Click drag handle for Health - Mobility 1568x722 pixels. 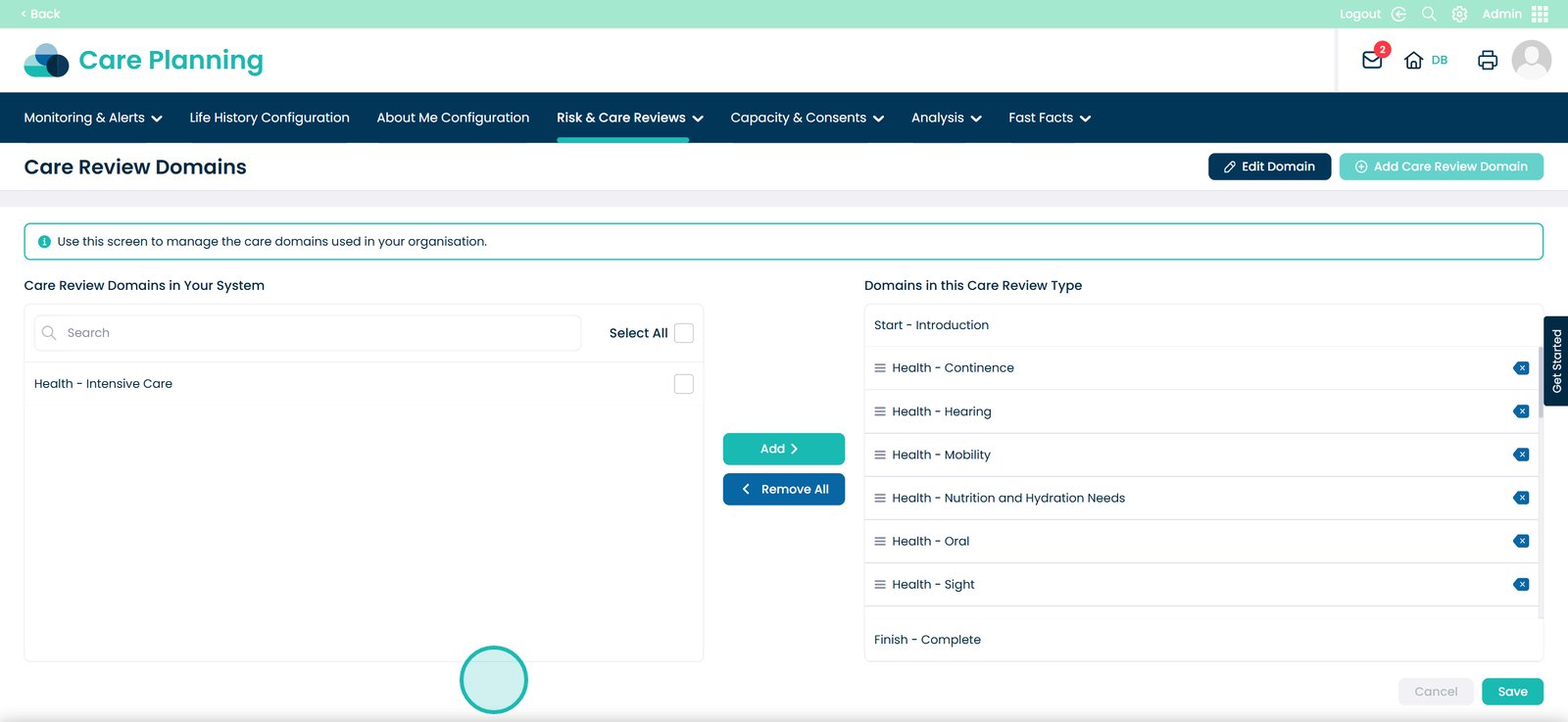(880, 455)
